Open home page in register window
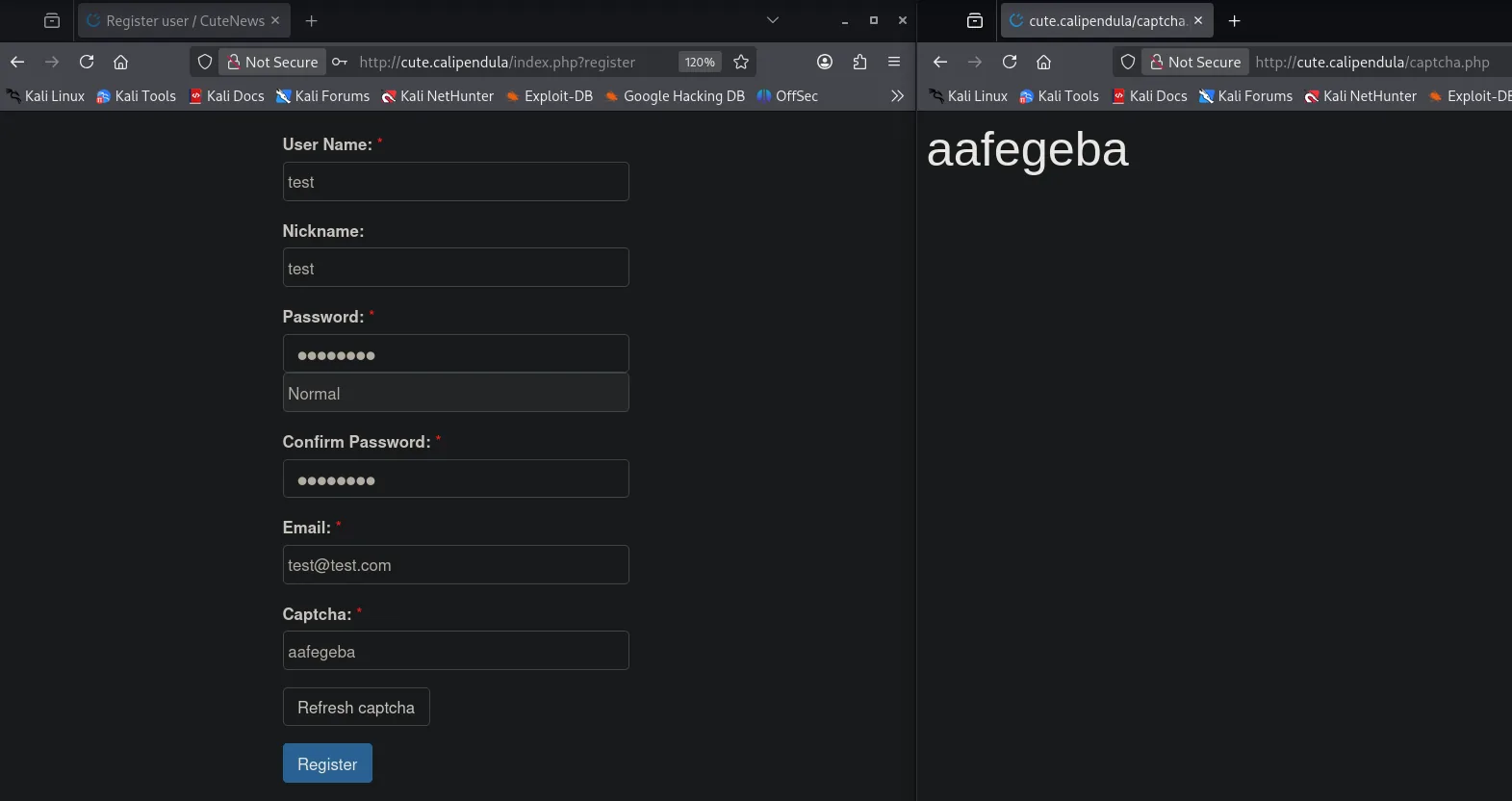 120,62
